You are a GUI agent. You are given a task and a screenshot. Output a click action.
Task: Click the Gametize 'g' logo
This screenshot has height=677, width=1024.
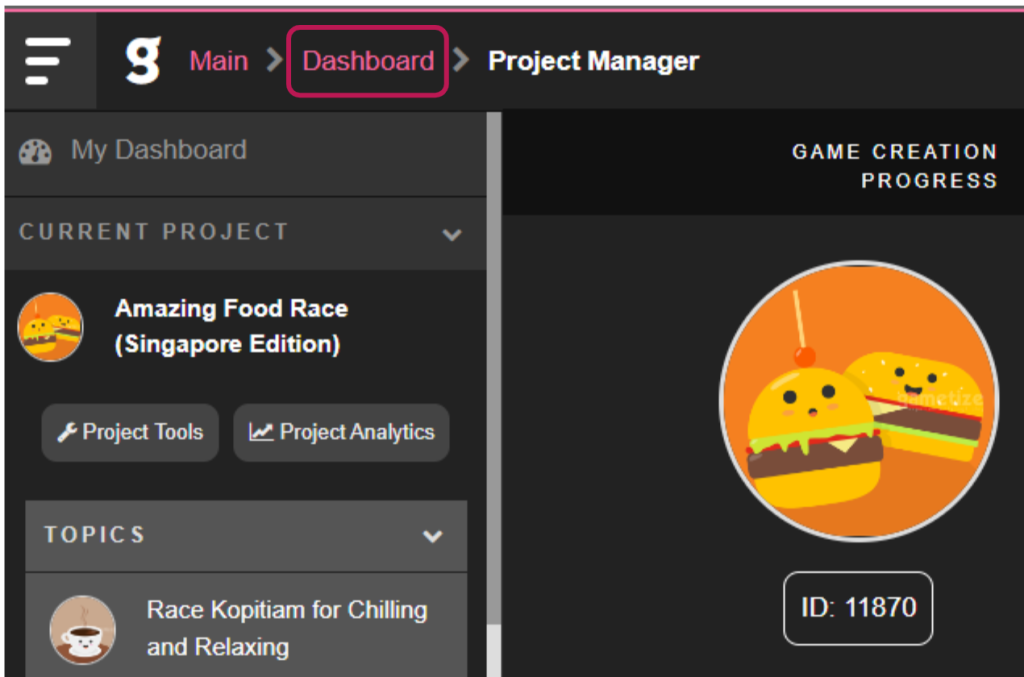coord(143,61)
